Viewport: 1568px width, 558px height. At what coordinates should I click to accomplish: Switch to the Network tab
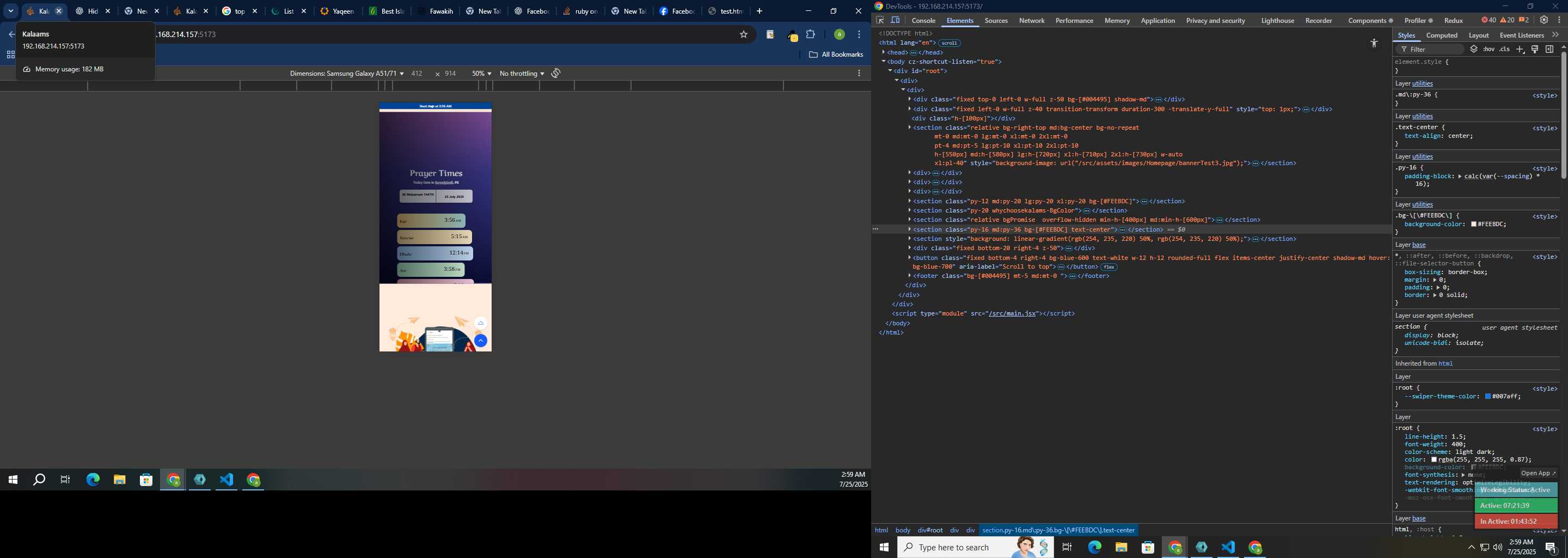pos(1032,21)
